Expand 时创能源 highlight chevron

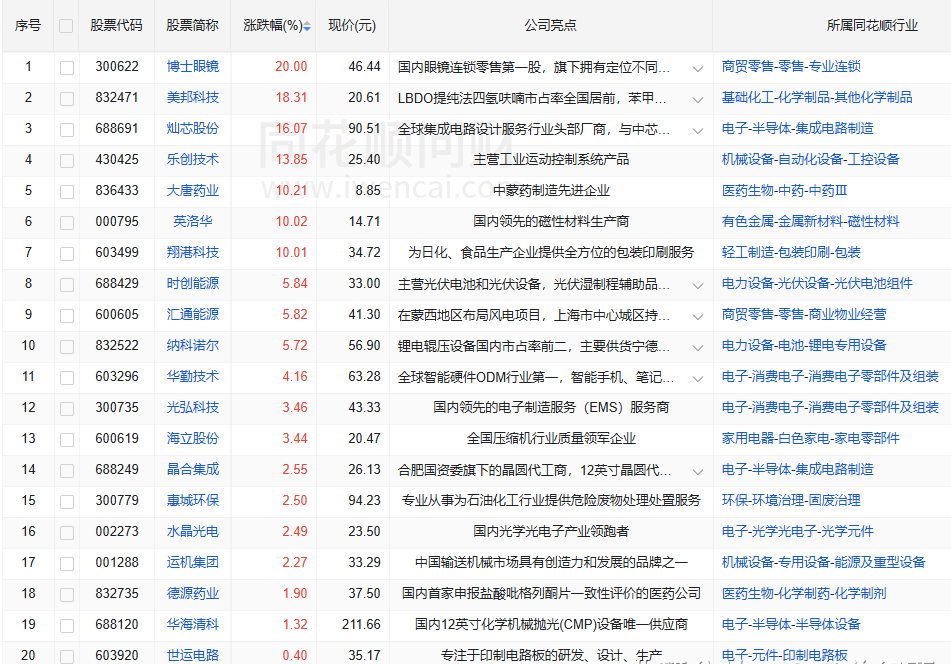(x=697, y=285)
